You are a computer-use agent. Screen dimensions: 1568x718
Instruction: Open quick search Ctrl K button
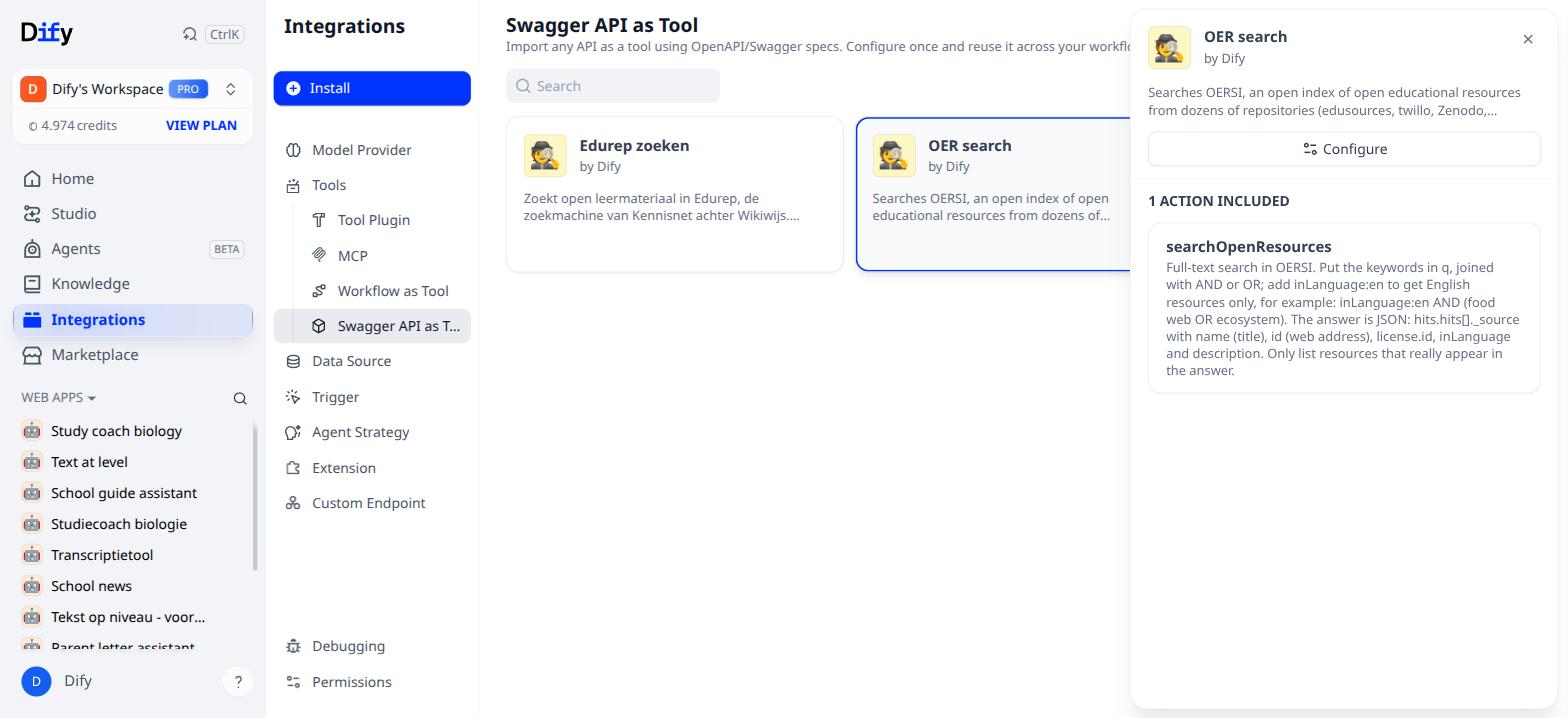coord(212,34)
